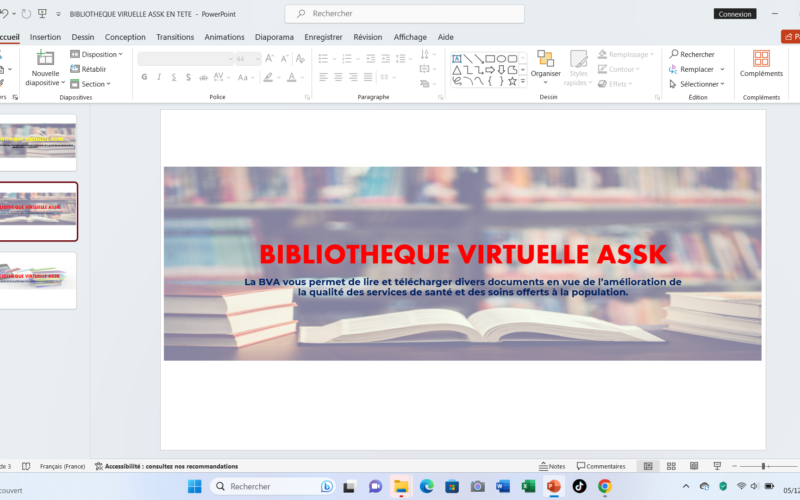Open the change case Aa dropdown
The height and width of the screenshot is (500, 800).
tap(245, 77)
